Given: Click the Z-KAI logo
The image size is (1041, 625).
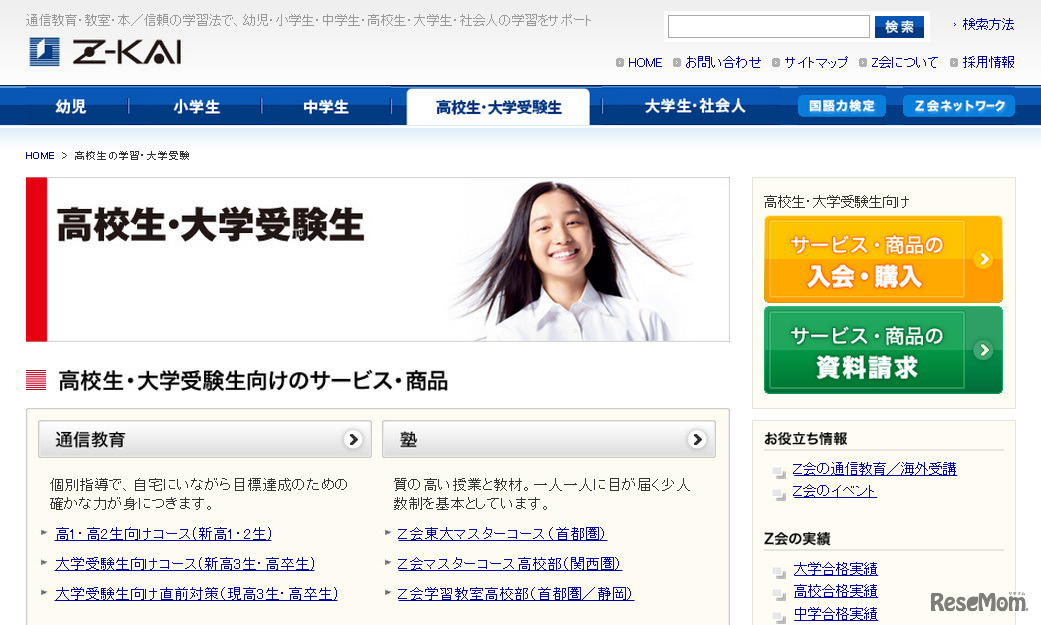Looking at the screenshot, I should (106, 52).
